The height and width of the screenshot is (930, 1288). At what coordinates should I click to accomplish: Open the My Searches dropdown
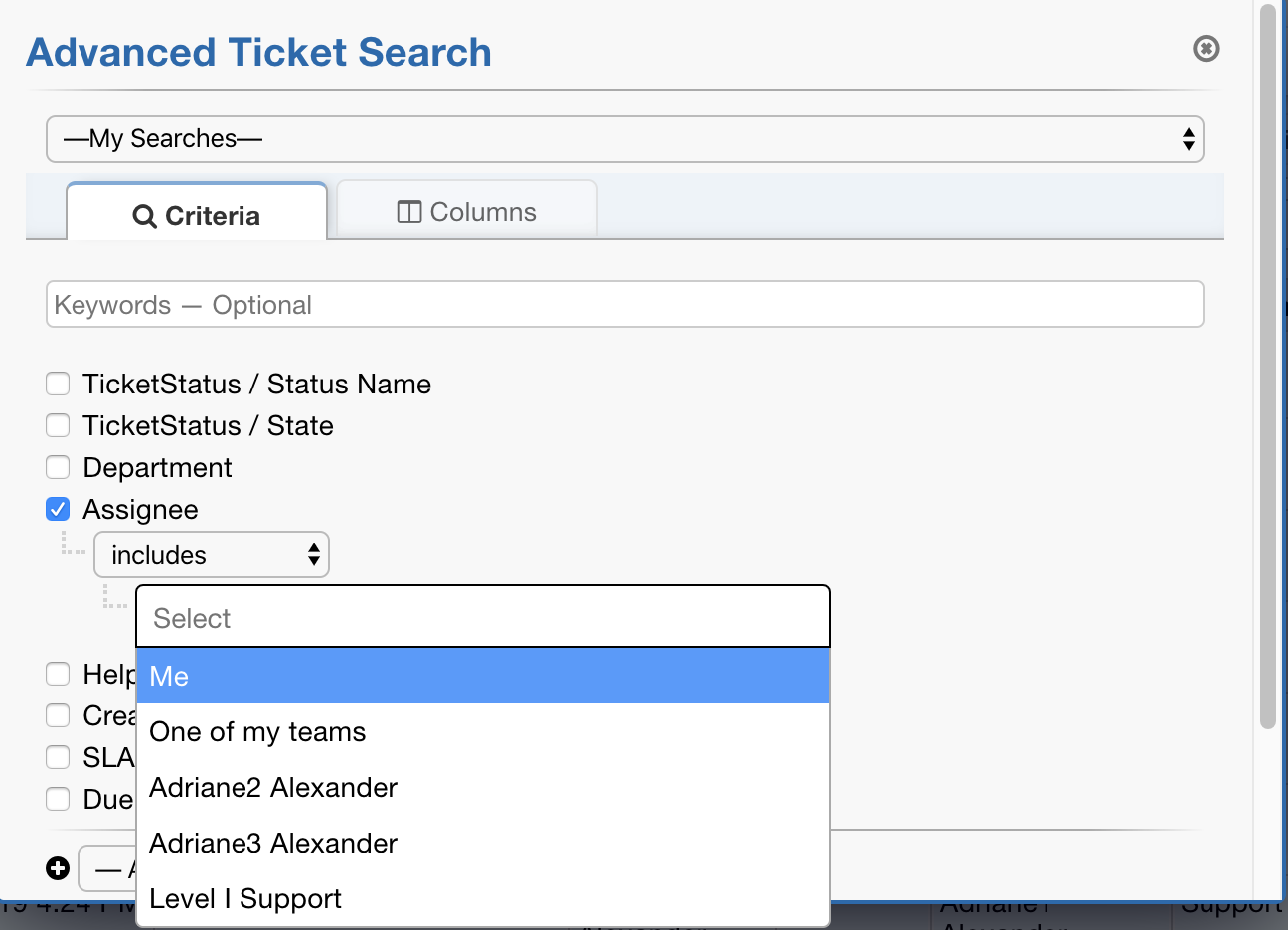[x=625, y=139]
